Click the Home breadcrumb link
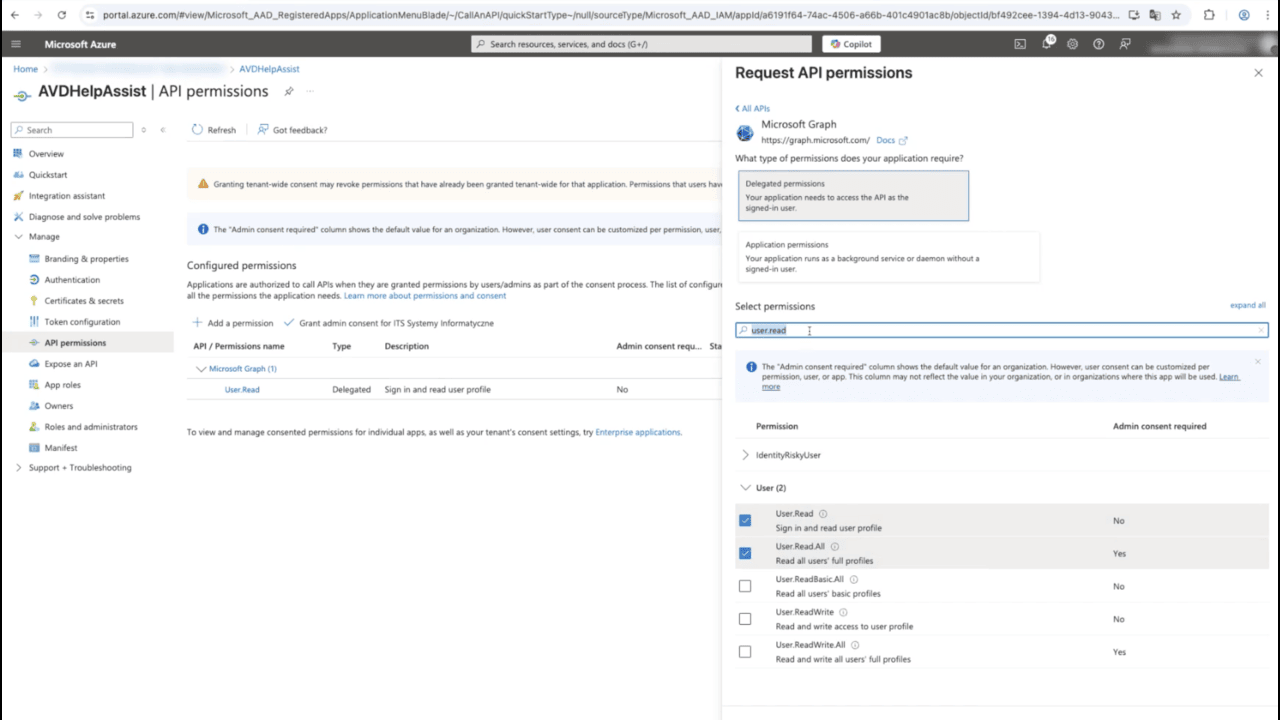This screenshot has width=1280, height=720. (x=25, y=69)
